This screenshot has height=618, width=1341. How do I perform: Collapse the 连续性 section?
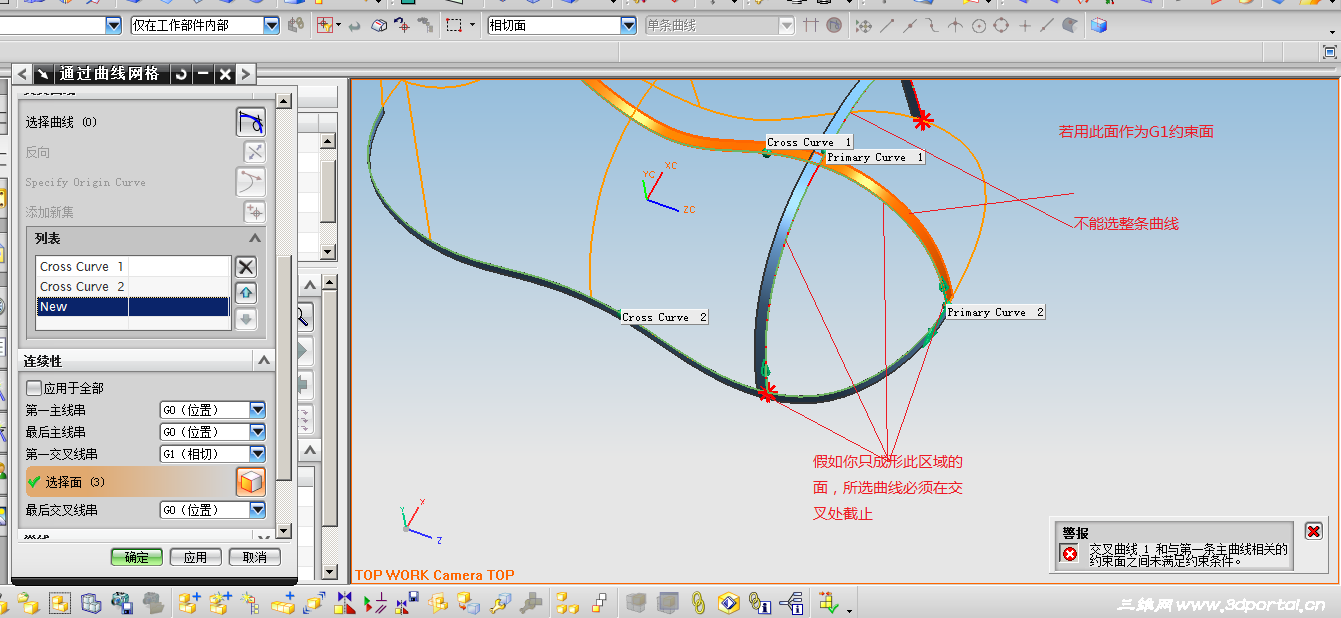[x=263, y=360]
